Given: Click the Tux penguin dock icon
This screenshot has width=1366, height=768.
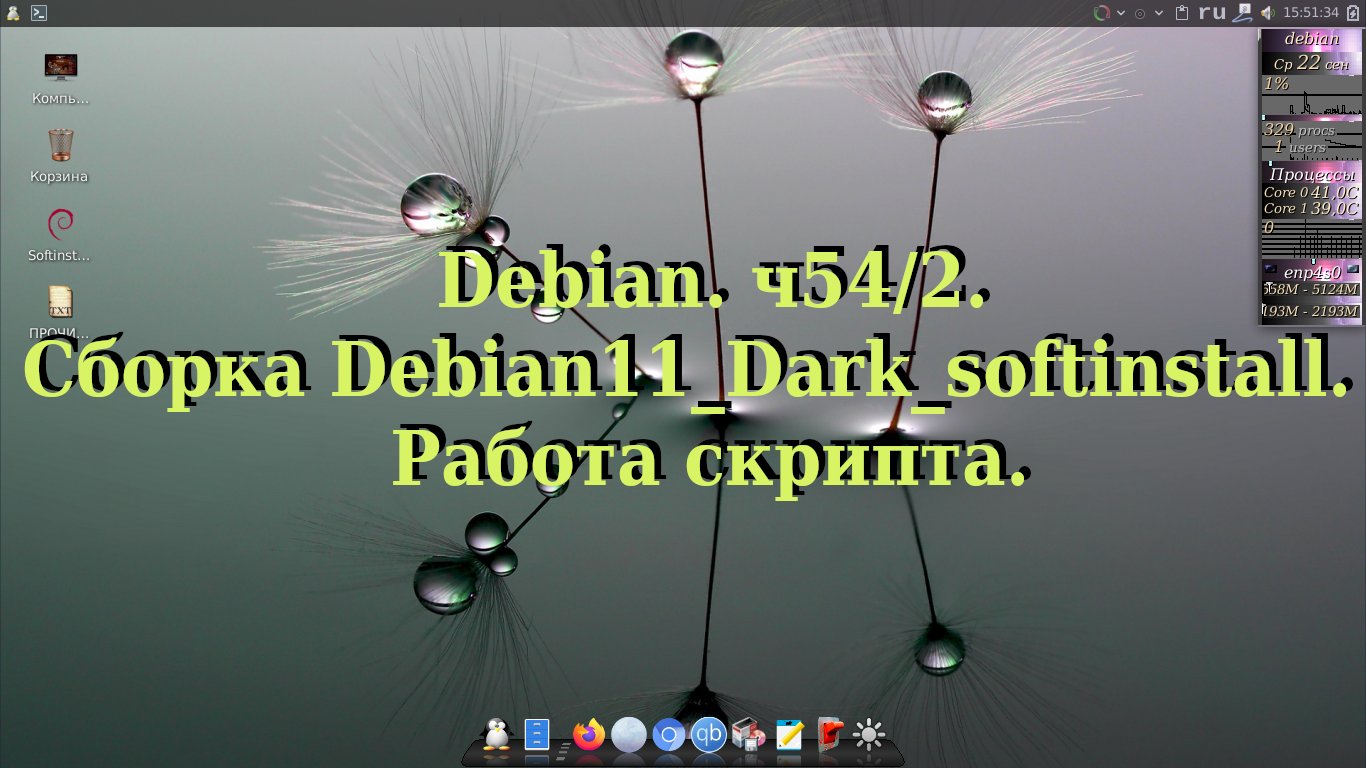Looking at the screenshot, I should (496, 735).
